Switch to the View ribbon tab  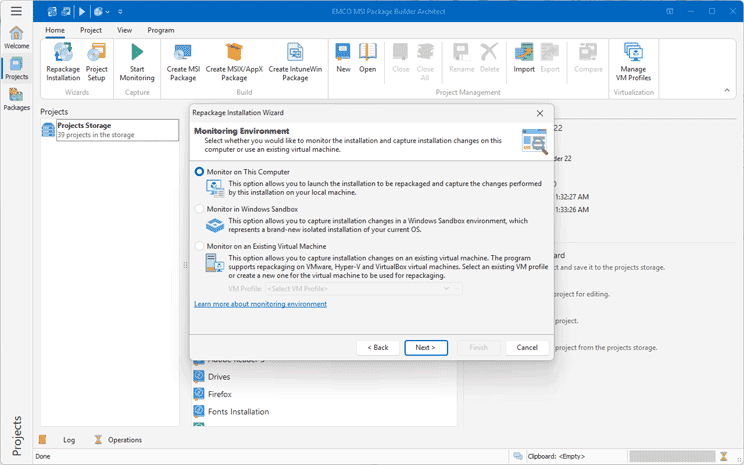tap(124, 30)
